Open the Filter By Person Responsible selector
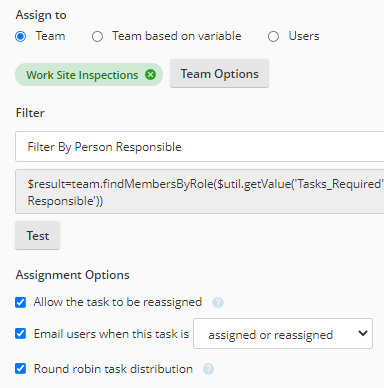This screenshot has height=388, width=384. coord(200,147)
